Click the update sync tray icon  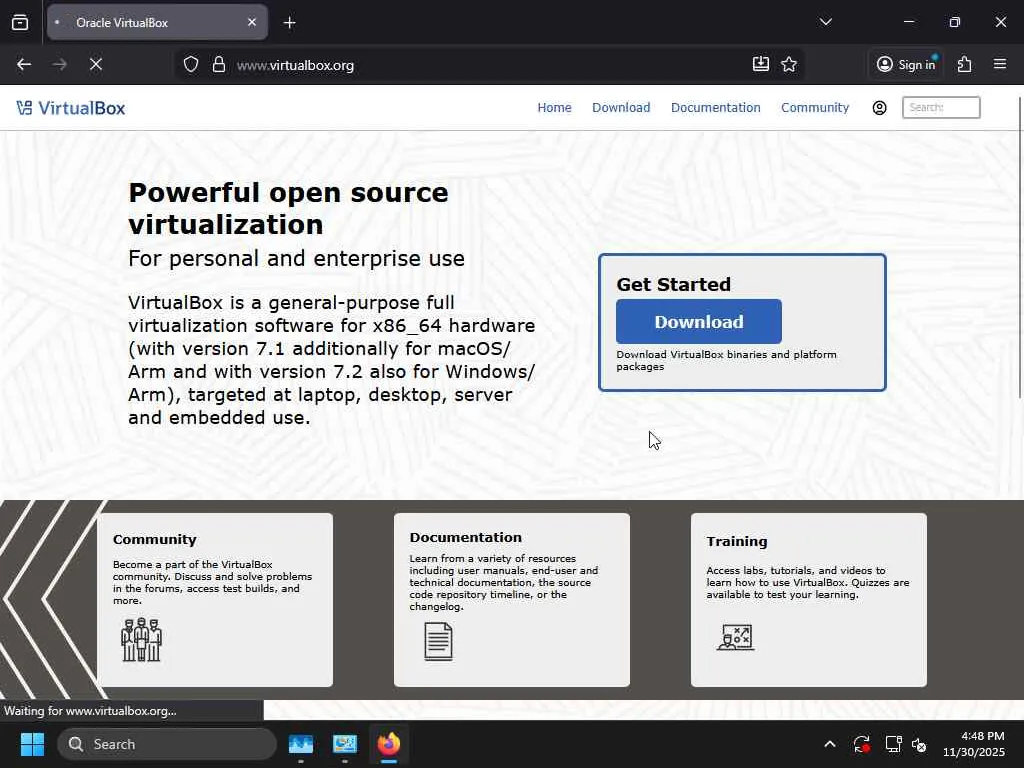[x=861, y=744]
